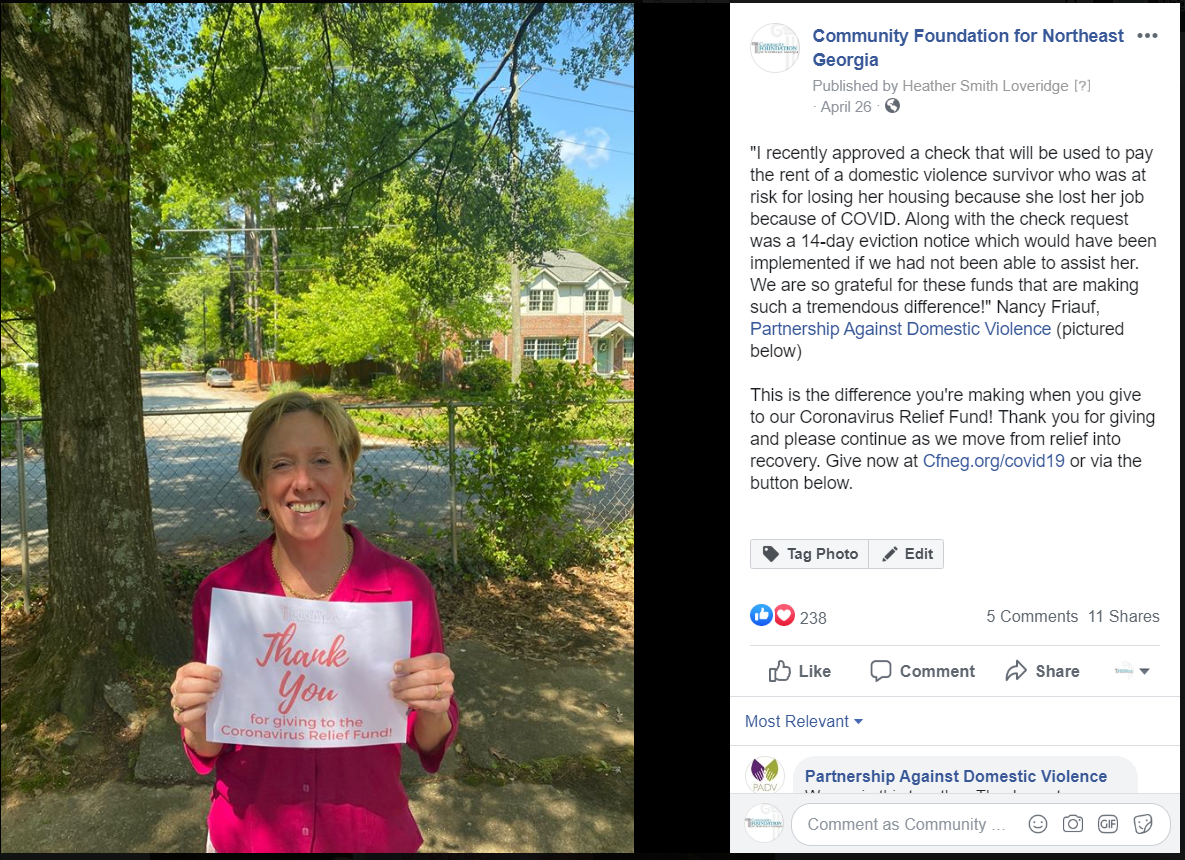Edit the post with Edit button
Screen dimensions: 1185x860
coord(906,554)
